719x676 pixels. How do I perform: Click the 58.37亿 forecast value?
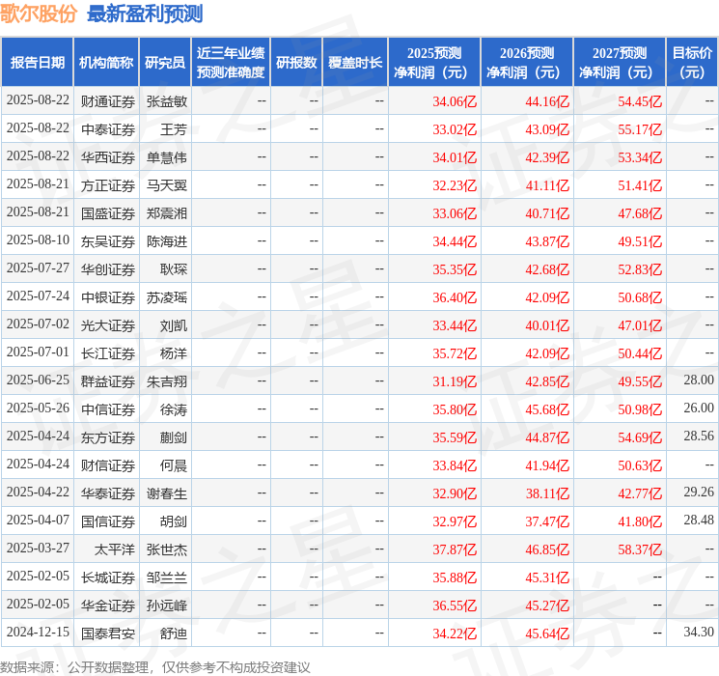coord(640,549)
